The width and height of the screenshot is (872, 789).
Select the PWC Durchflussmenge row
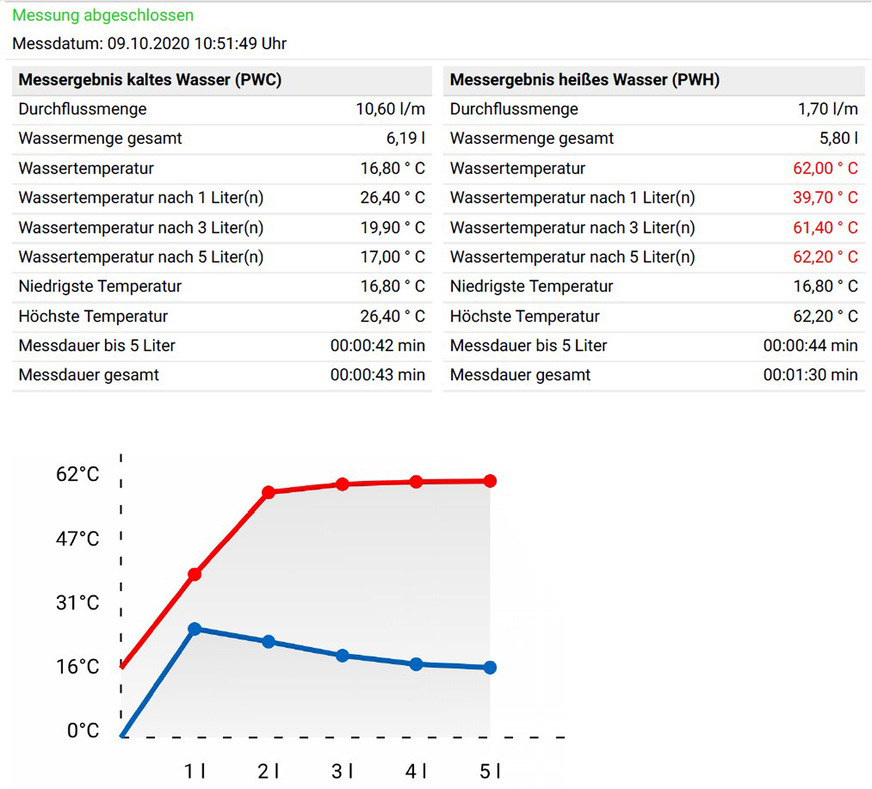click(x=220, y=109)
